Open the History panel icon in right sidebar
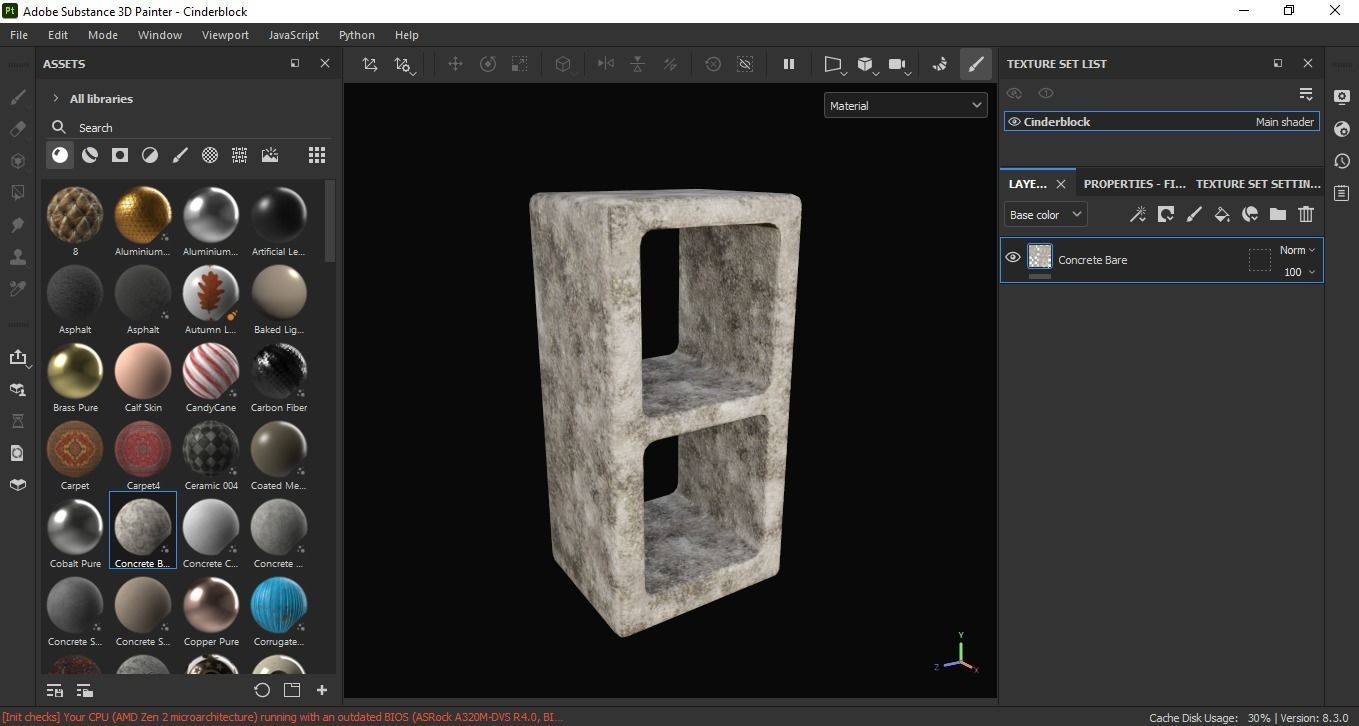The image size is (1359, 726). (1342, 161)
